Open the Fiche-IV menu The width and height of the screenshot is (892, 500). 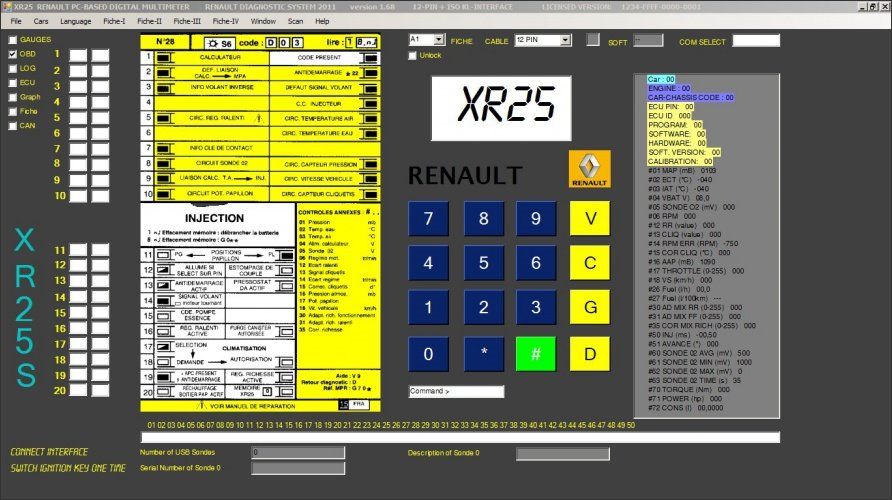click(x=226, y=21)
